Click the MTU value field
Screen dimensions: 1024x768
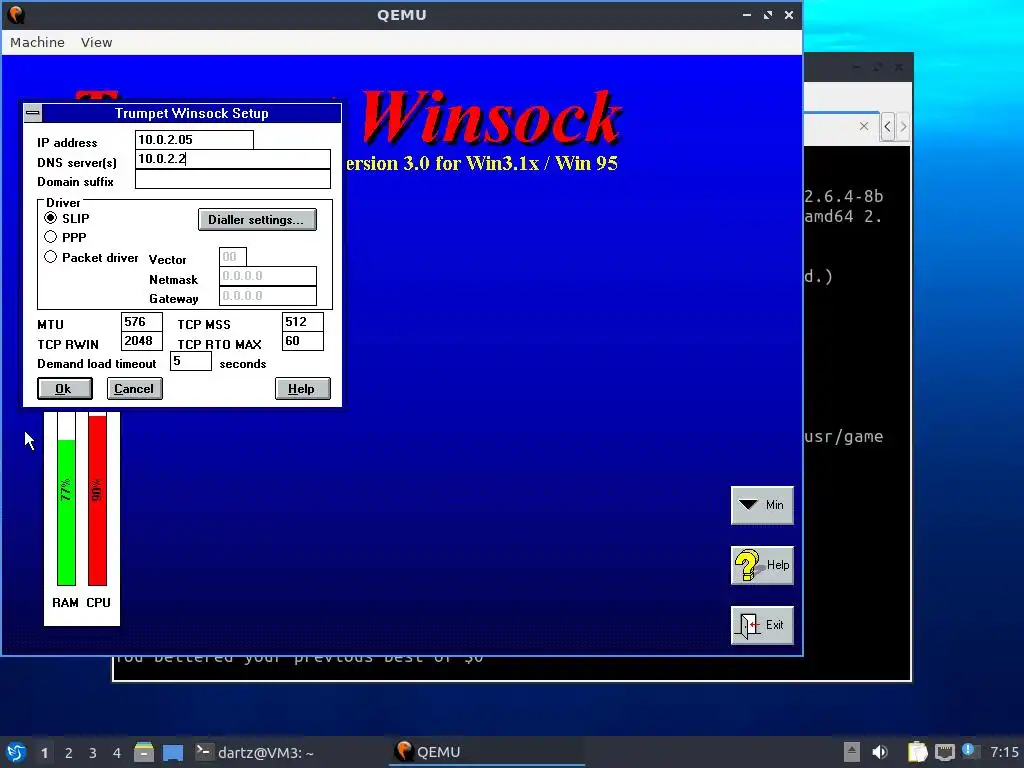pos(142,322)
